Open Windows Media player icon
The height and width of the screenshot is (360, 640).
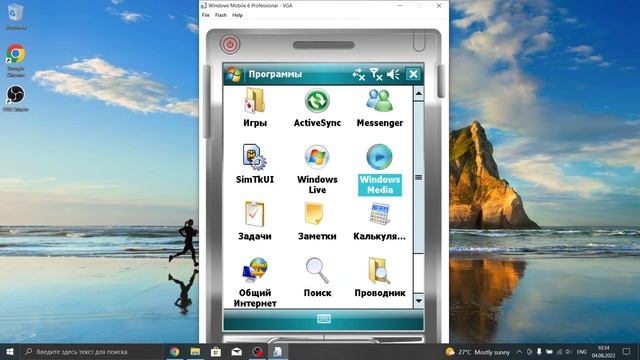(x=380, y=157)
